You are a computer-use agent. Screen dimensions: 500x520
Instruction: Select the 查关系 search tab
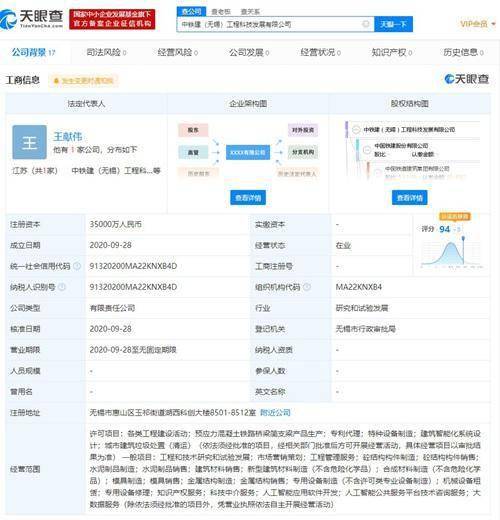250,12
